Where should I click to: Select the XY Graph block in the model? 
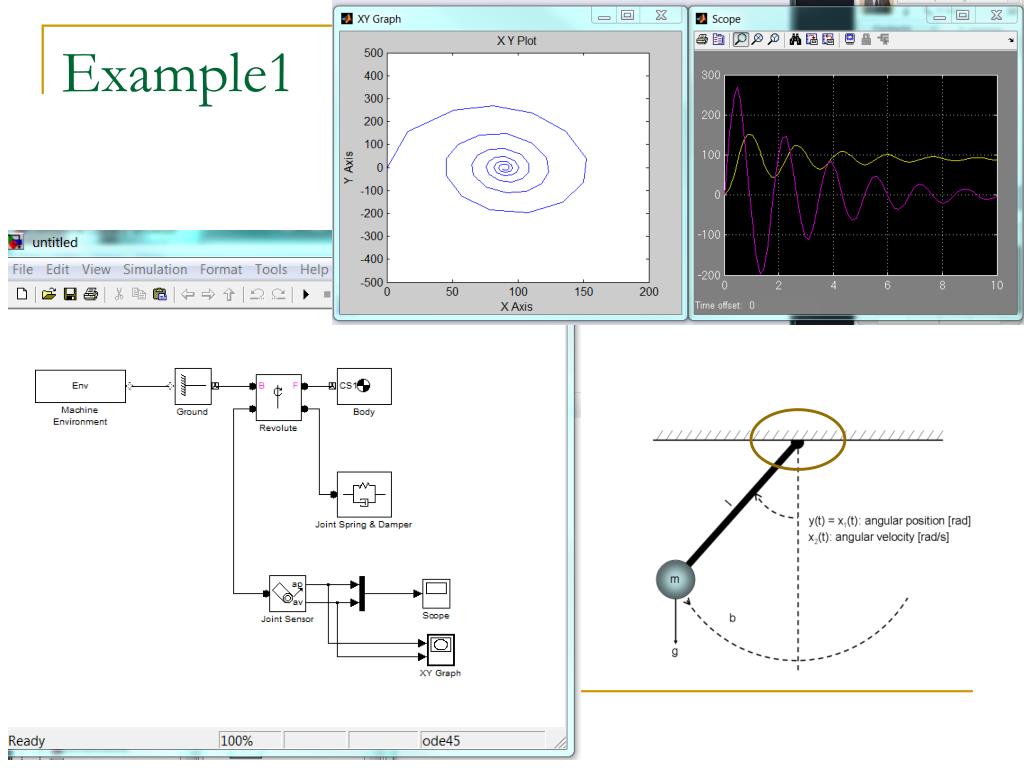[441, 650]
